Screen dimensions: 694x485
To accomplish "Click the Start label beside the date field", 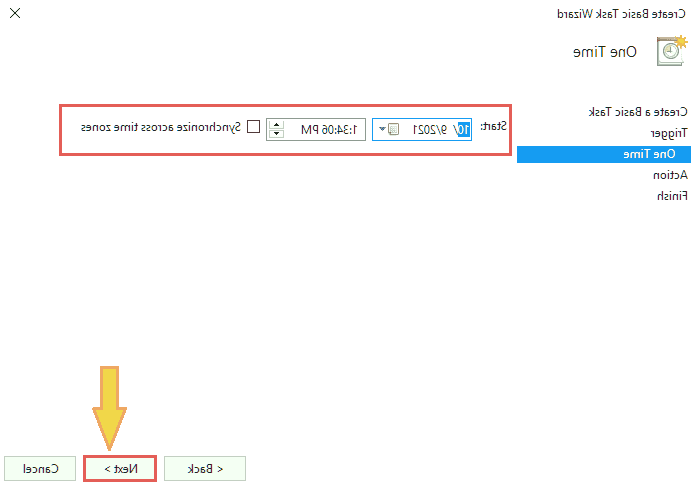I will point(493,127).
